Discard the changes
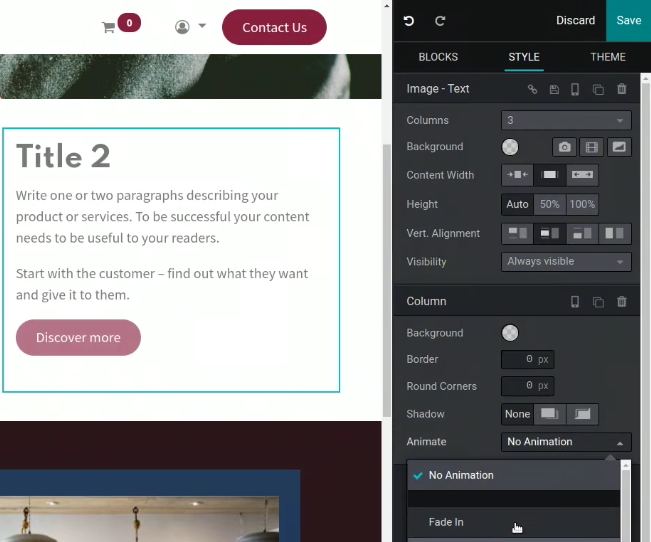Viewport: 651px width, 542px height. click(575, 20)
